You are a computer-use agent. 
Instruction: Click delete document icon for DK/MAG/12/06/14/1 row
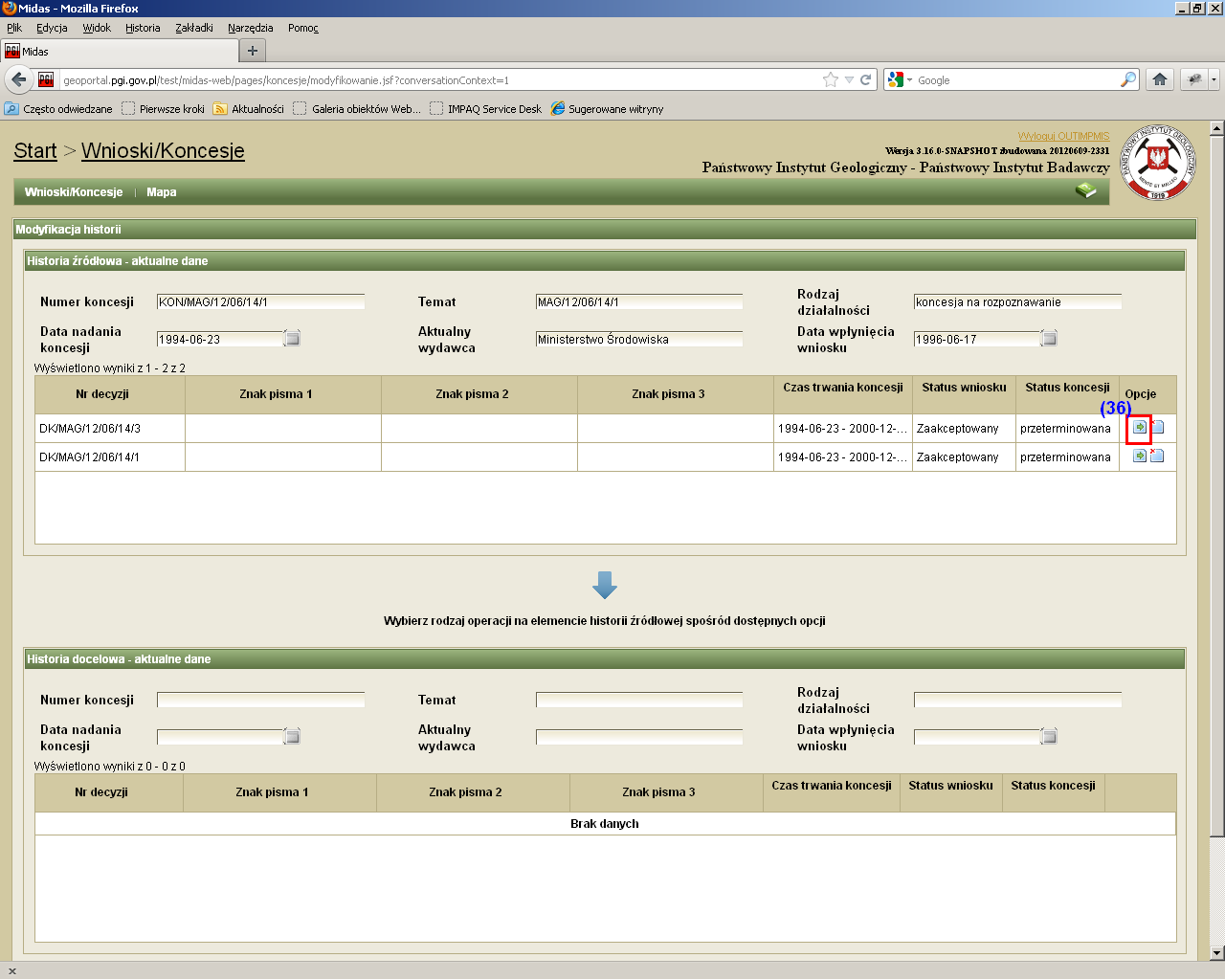coord(1157,457)
